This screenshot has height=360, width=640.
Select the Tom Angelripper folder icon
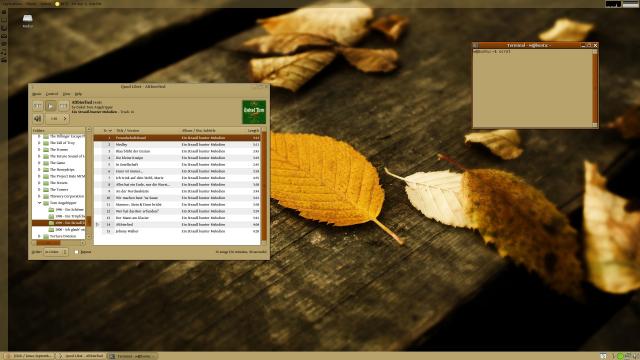pos(46,203)
